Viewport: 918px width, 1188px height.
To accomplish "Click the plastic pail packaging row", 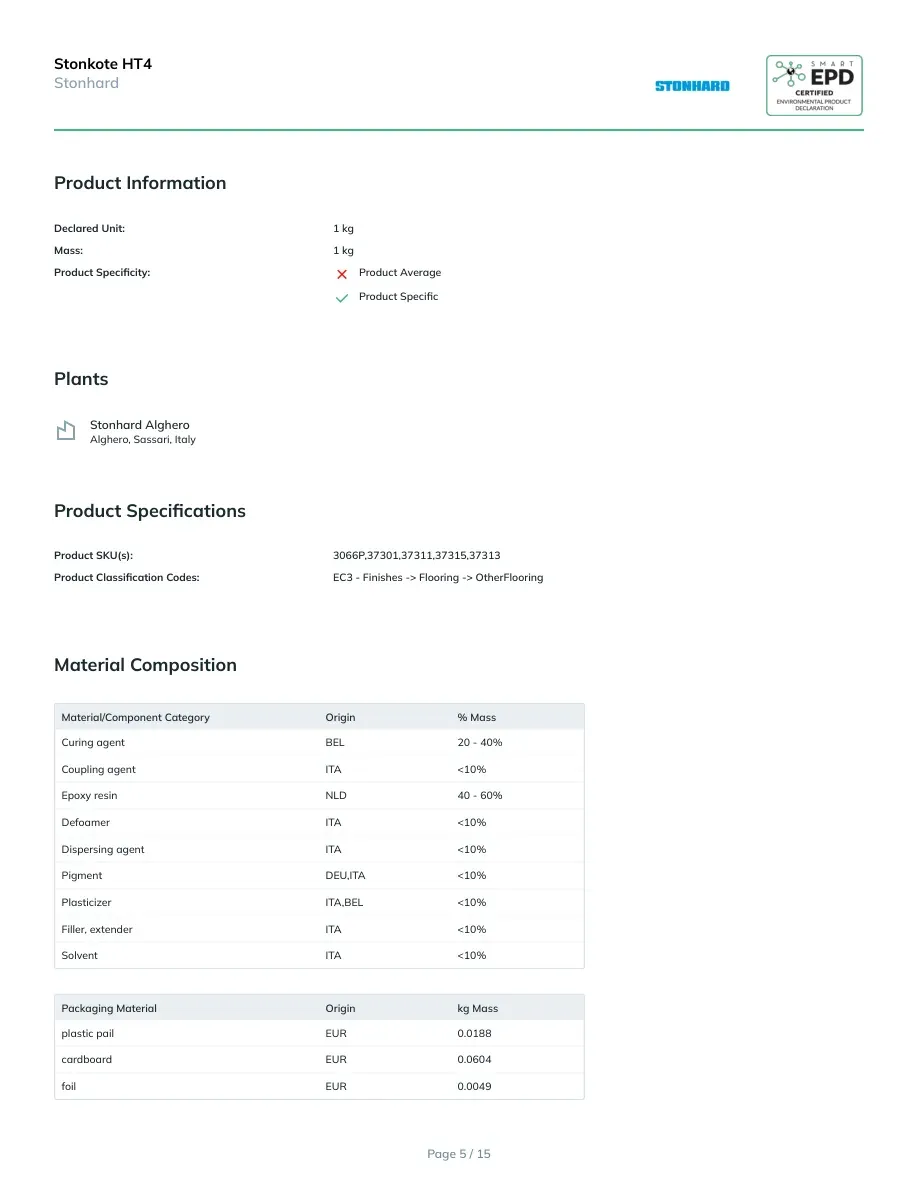I will coord(319,1033).
